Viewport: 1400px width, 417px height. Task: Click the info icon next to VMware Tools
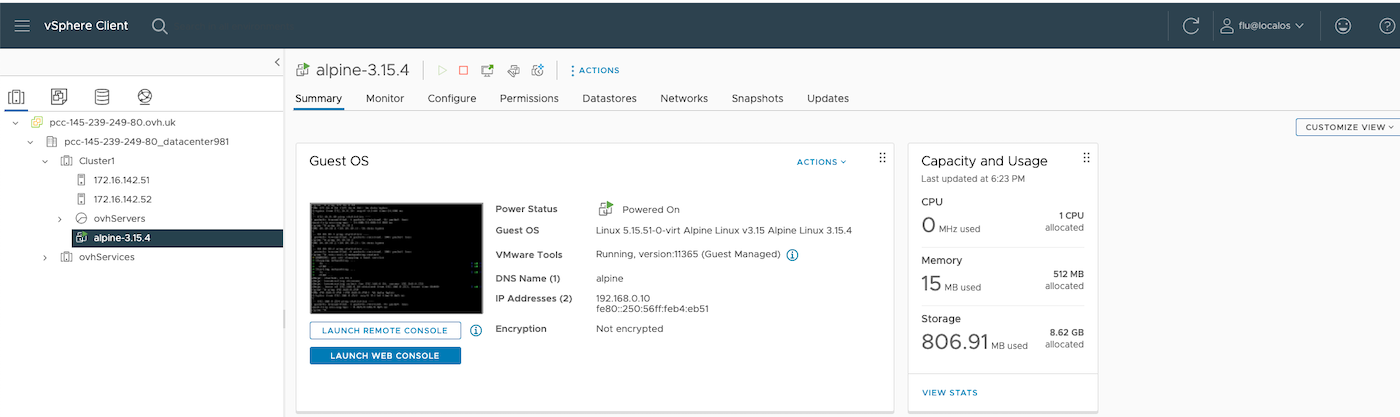792,255
